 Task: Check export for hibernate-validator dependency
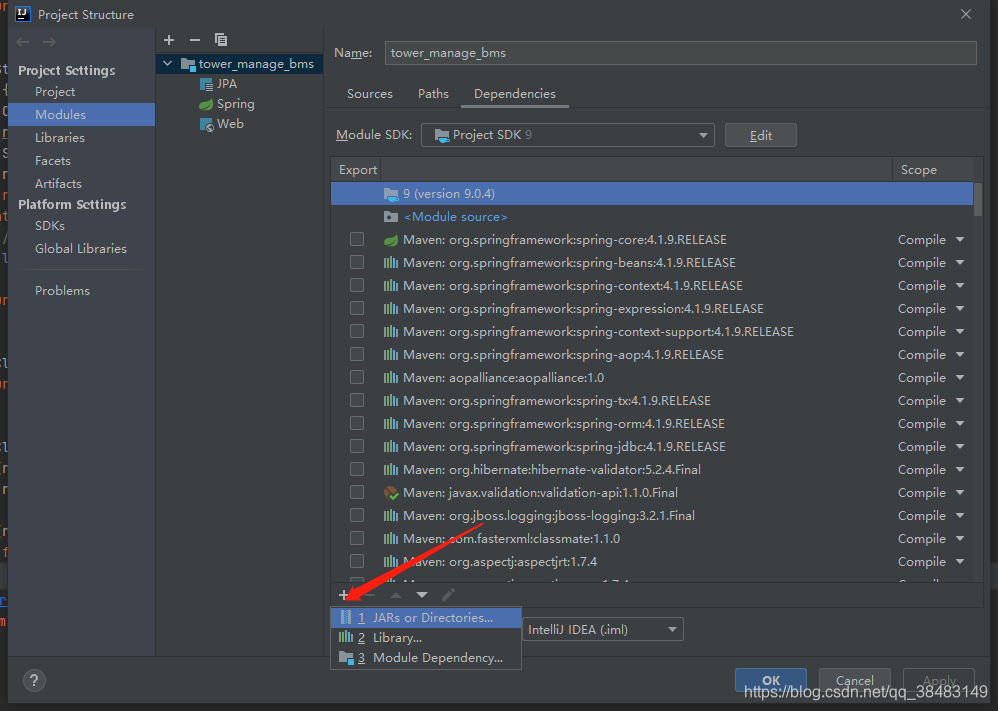click(x=357, y=469)
